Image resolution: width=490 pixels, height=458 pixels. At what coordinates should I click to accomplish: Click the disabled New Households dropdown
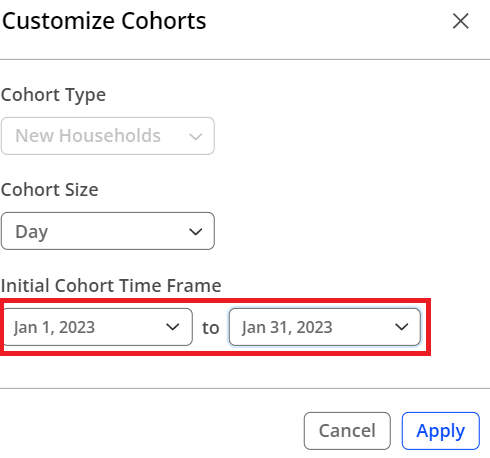(108, 136)
